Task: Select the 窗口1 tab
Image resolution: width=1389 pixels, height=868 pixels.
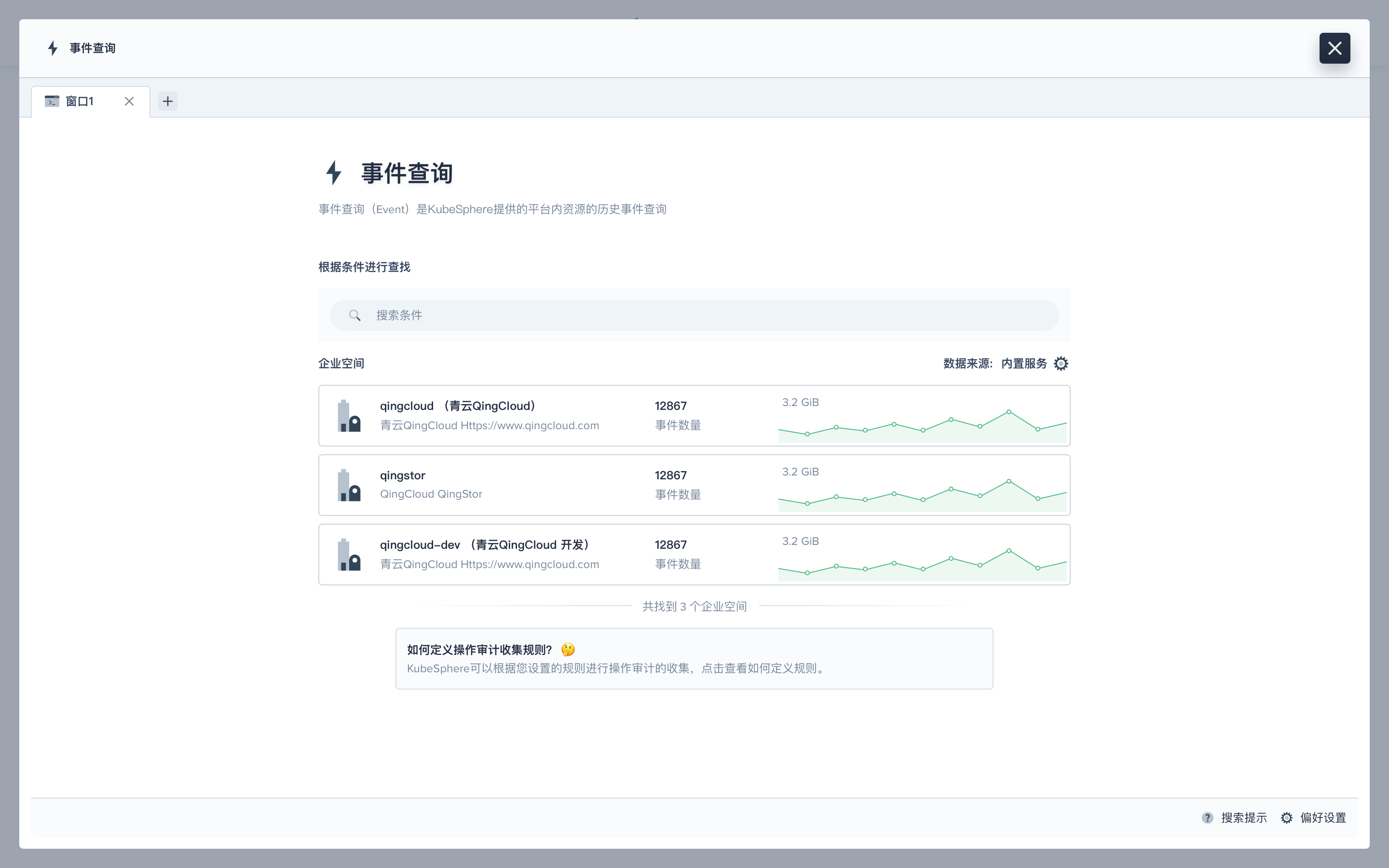Action: click(81, 101)
